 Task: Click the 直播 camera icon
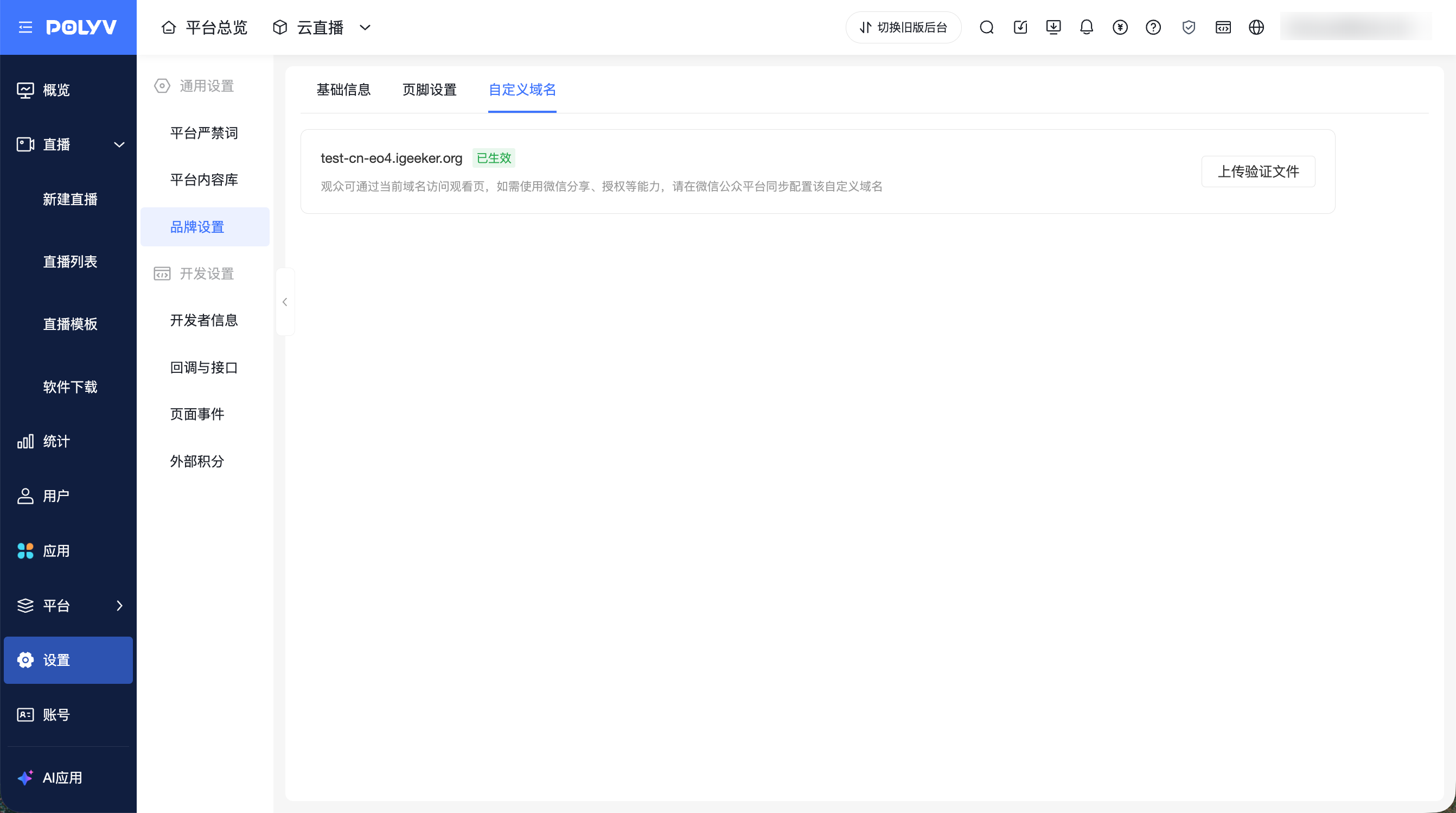pyautogui.click(x=25, y=145)
